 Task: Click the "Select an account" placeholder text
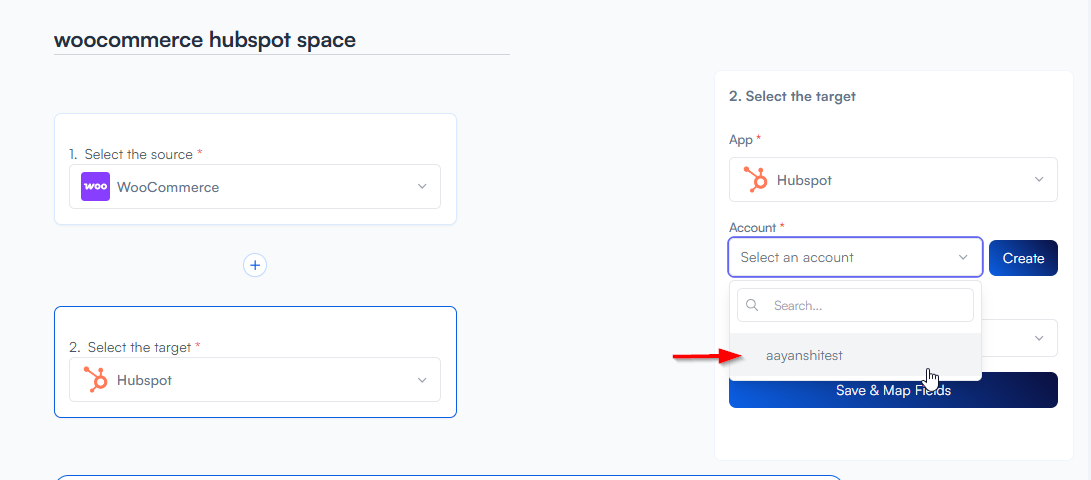pyautogui.click(x=797, y=257)
